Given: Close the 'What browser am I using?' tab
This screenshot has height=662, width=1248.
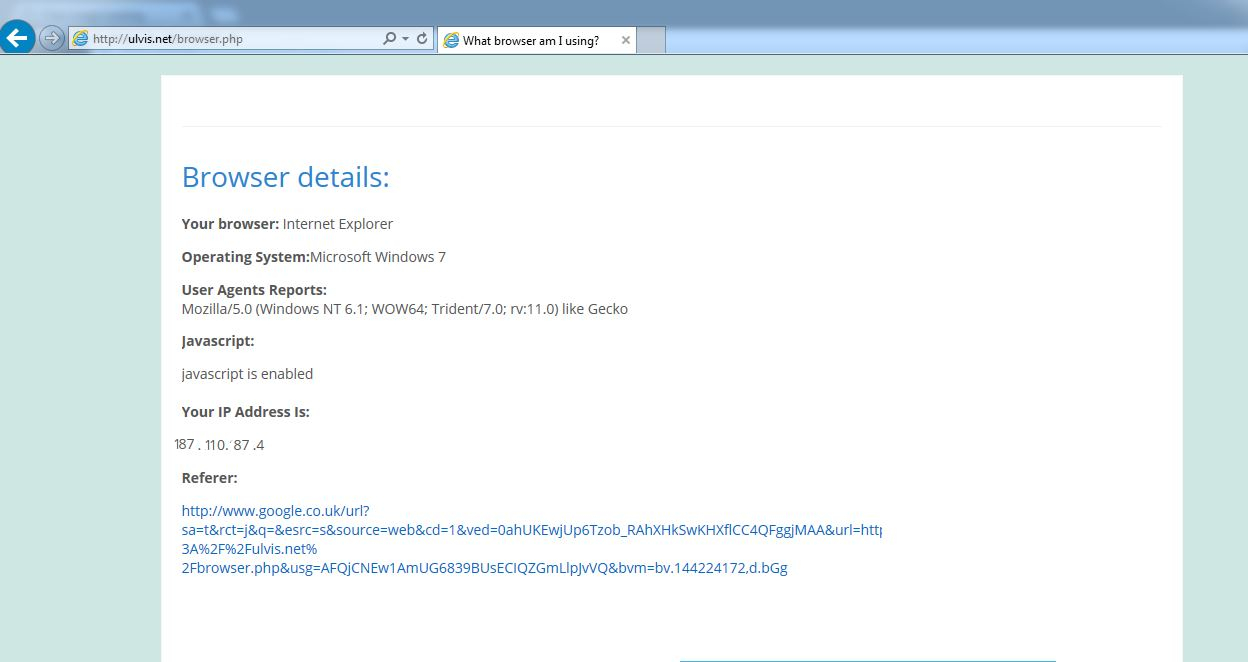Looking at the screenshot, I should [626, 41].
